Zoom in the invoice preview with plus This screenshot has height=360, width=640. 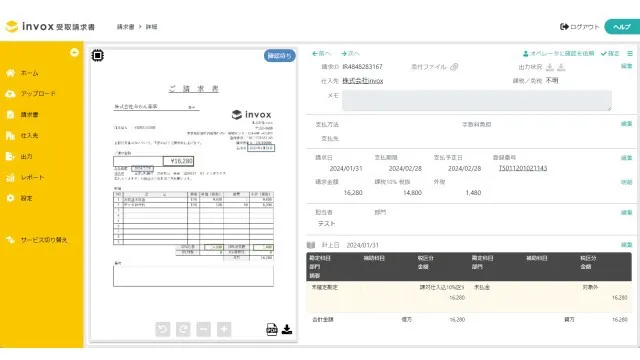click(224, 329)
